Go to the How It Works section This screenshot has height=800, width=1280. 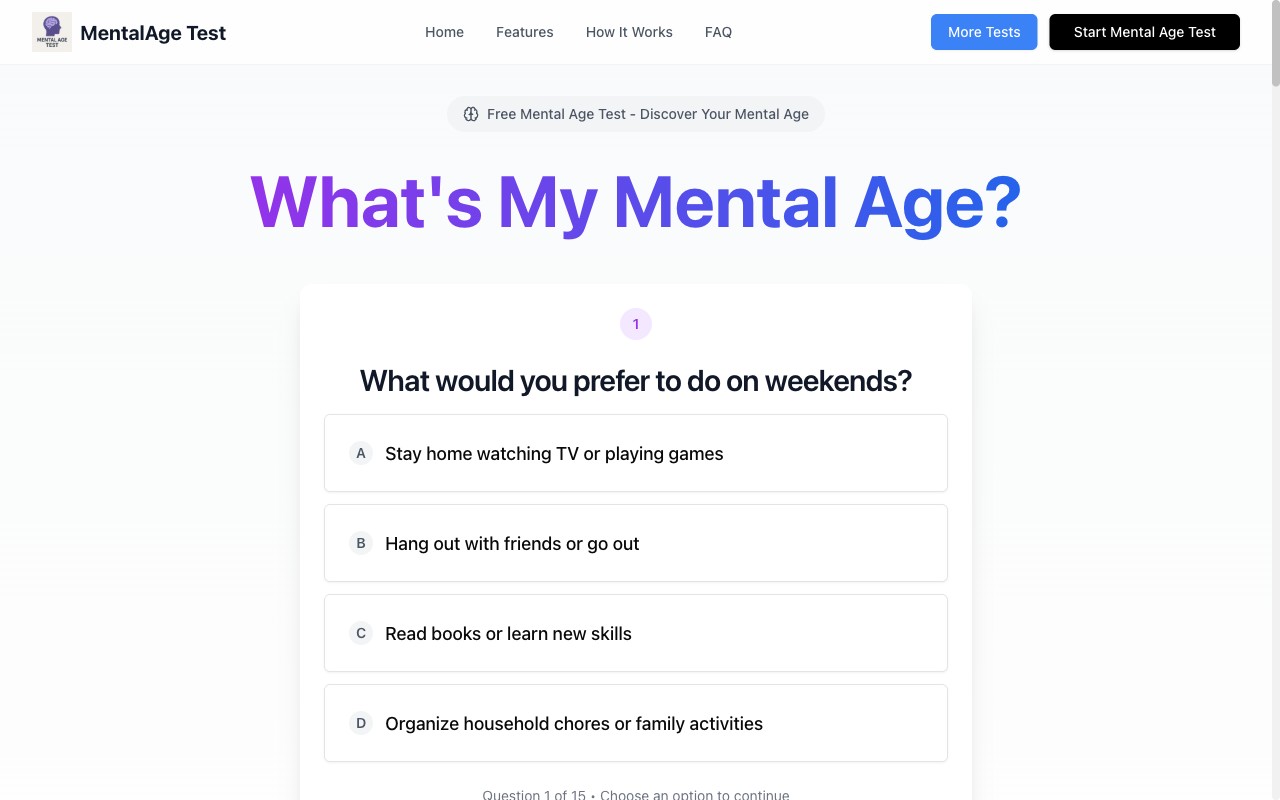point(629,32)
